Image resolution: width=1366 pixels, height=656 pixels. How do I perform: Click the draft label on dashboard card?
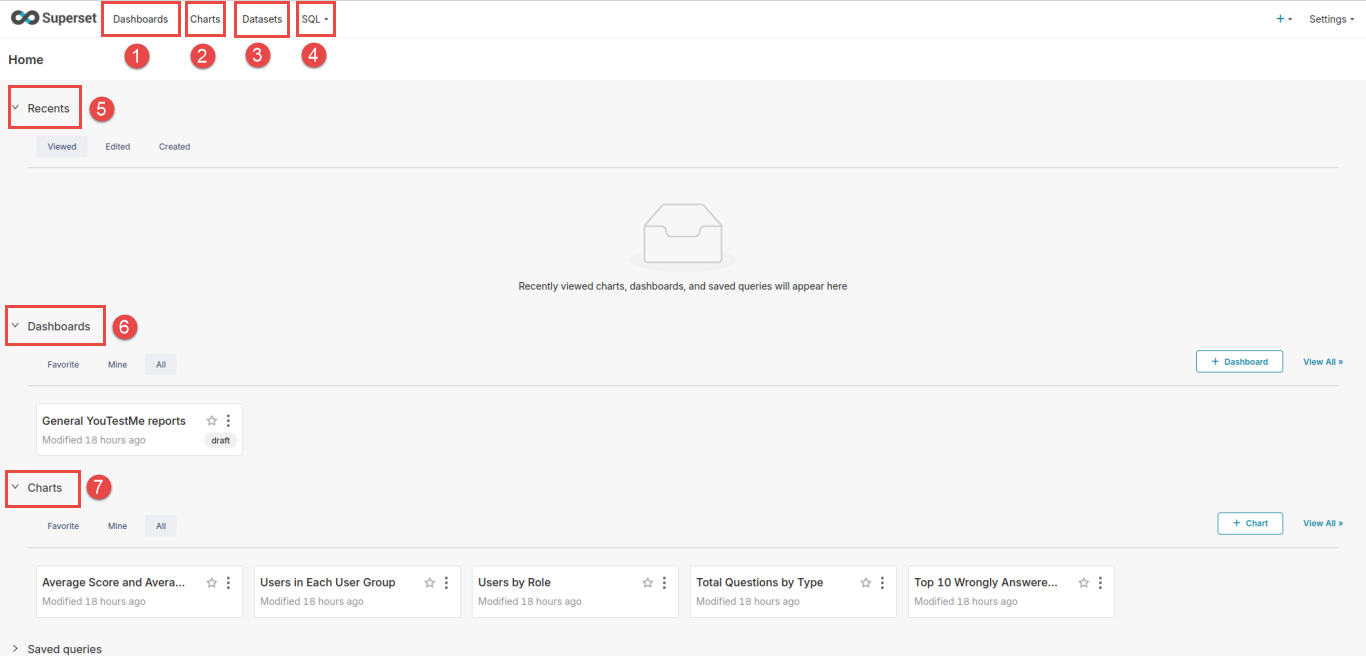(x=221, y=440)
